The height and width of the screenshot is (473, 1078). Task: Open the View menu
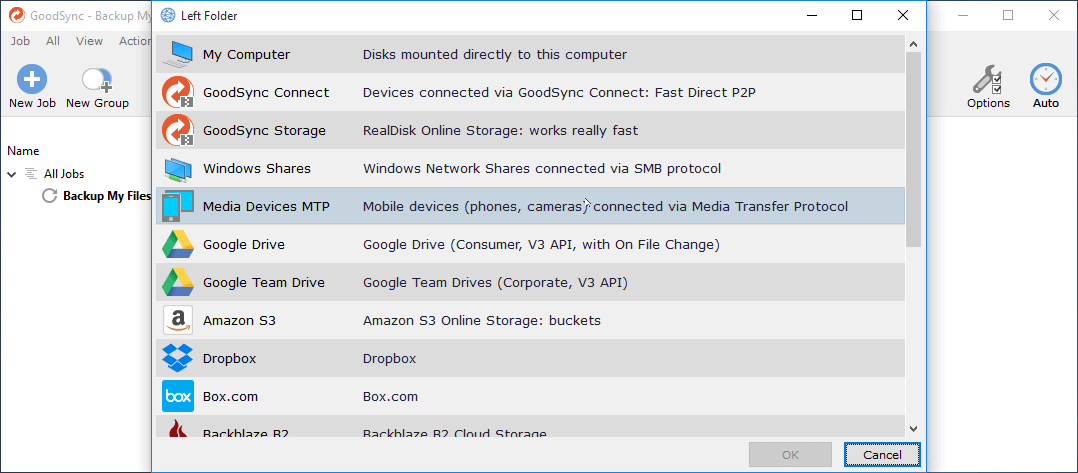pyautogui.click(x=89, y=41)
